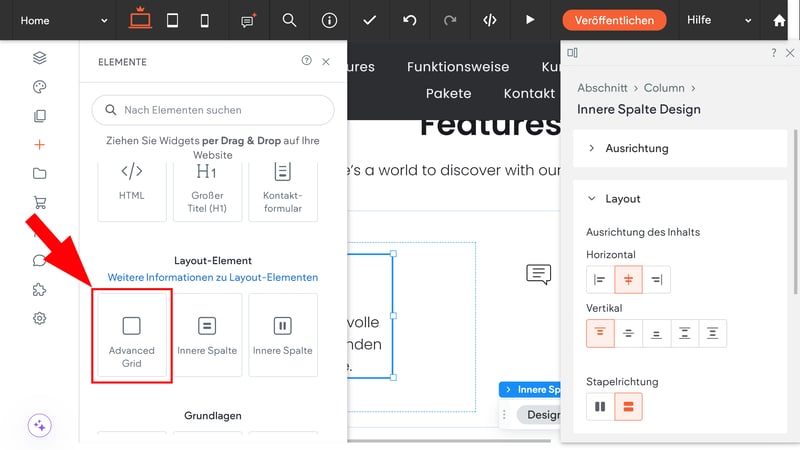Click Funktionsweise in site navigation

coord(457,67)
